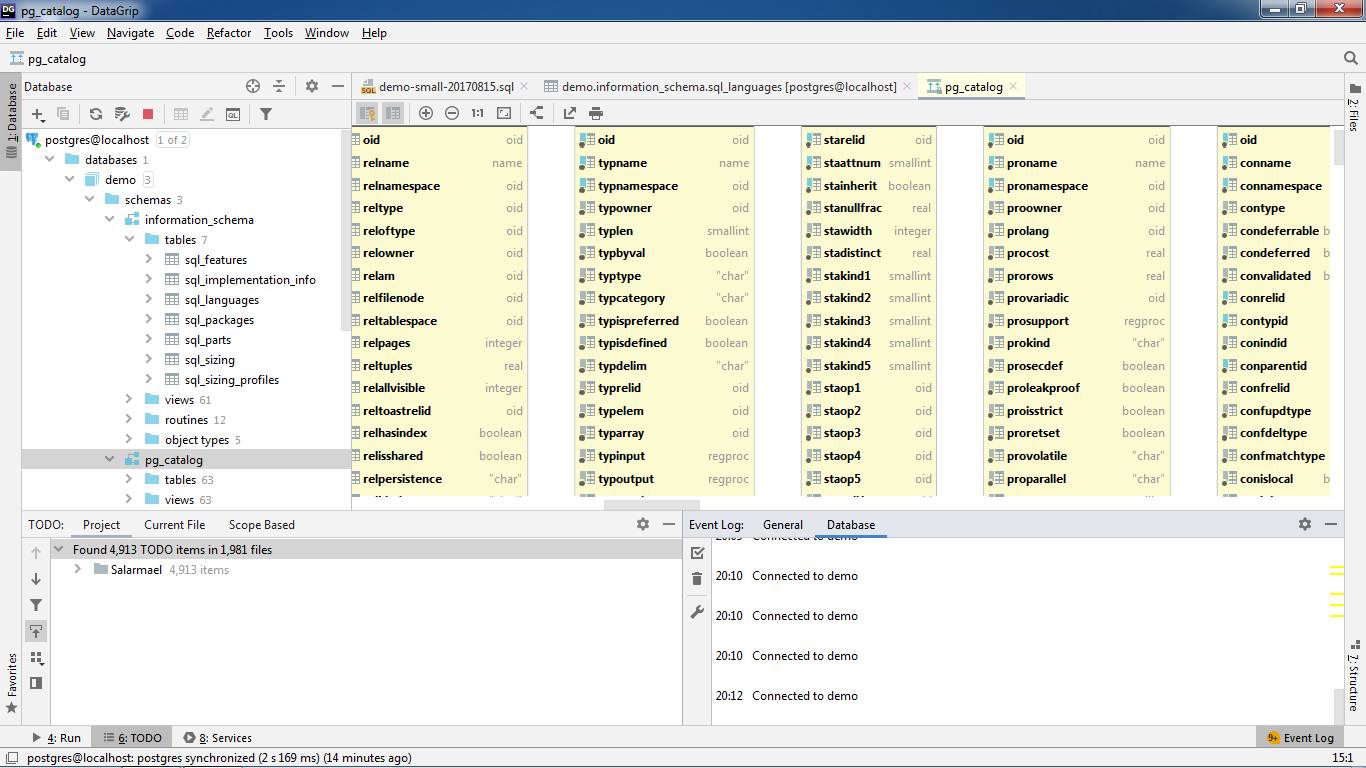Open the Event Log panel settings gear

tap(1305, 524)
